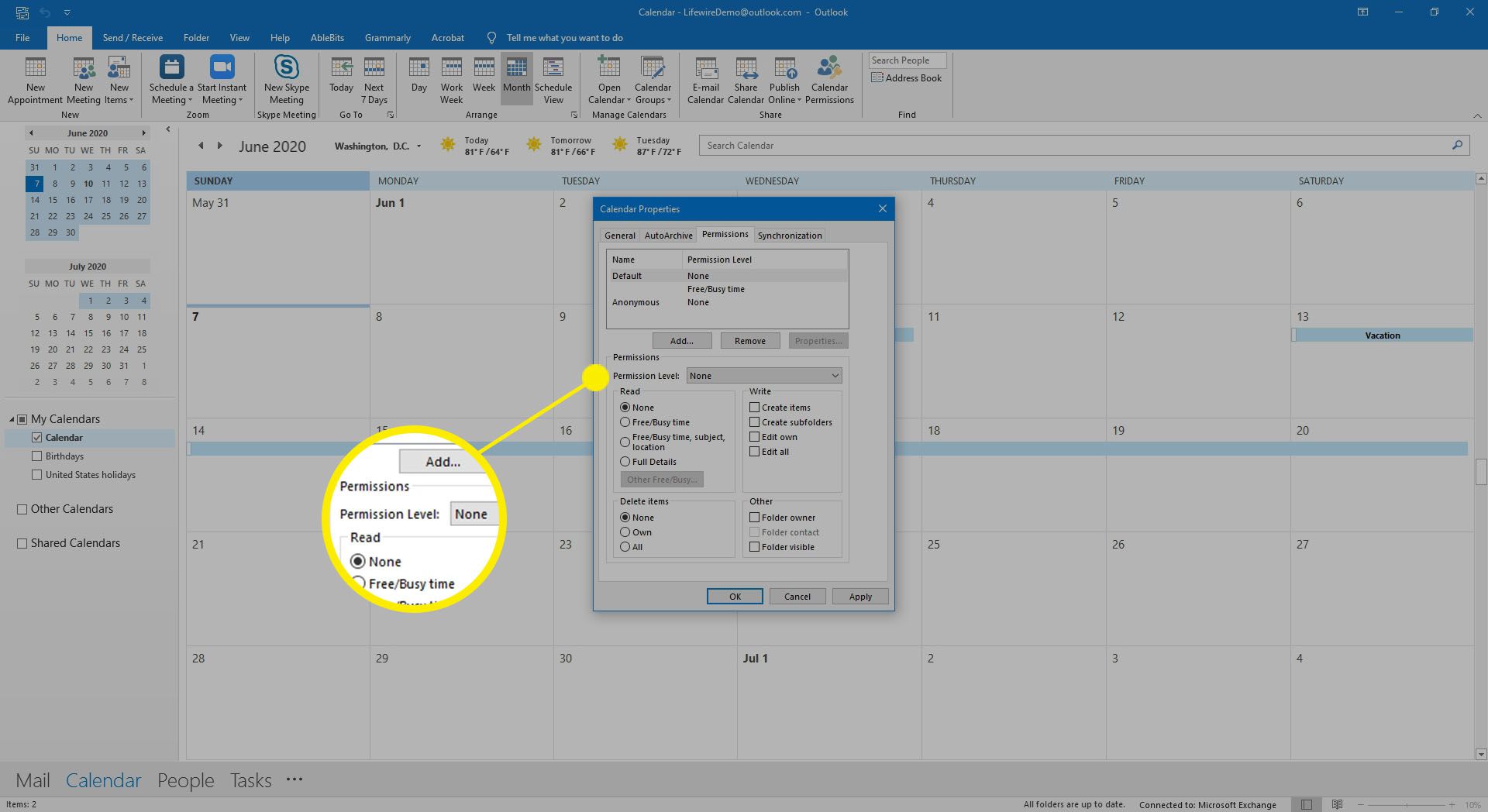Switch to Week view

click(x=484, y=75)
